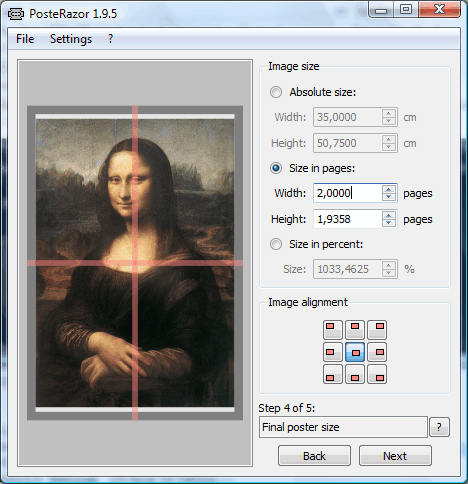Click down arrow of percent Size field
The image size is (468, 484).
pos(389,273)
